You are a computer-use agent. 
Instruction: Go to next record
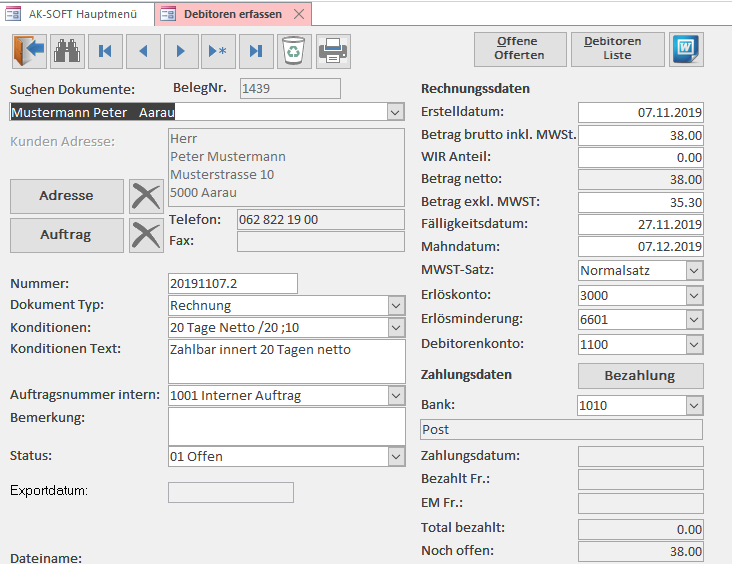pyautogui.click(x=181, y=51)
